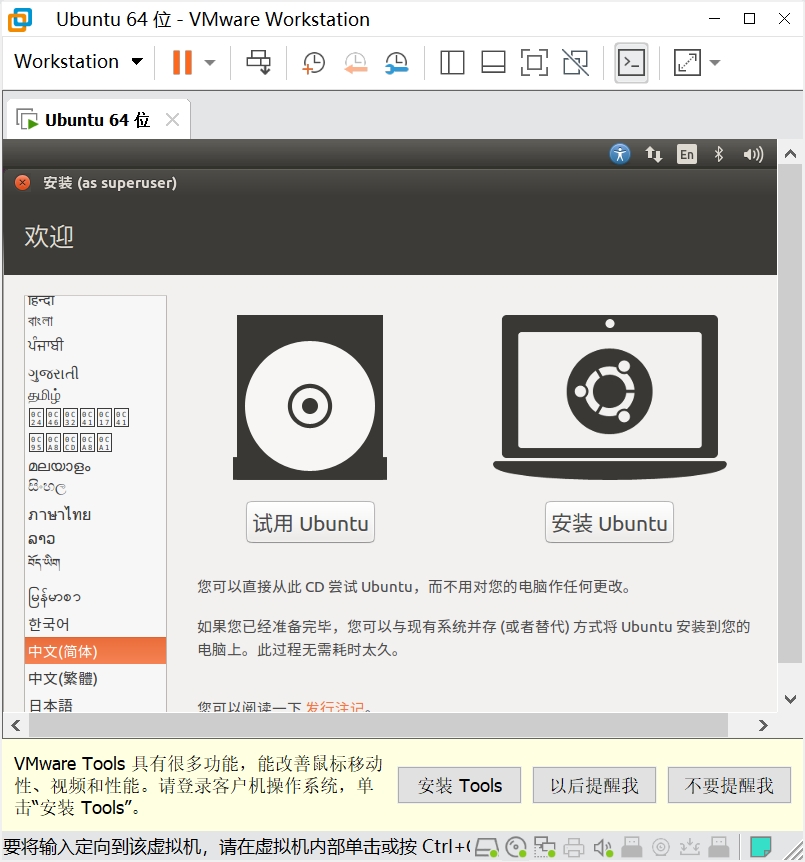Click the vertical scrollbar down arrow
This screenshot has width=805, height=862.
[x=790, y=699]
